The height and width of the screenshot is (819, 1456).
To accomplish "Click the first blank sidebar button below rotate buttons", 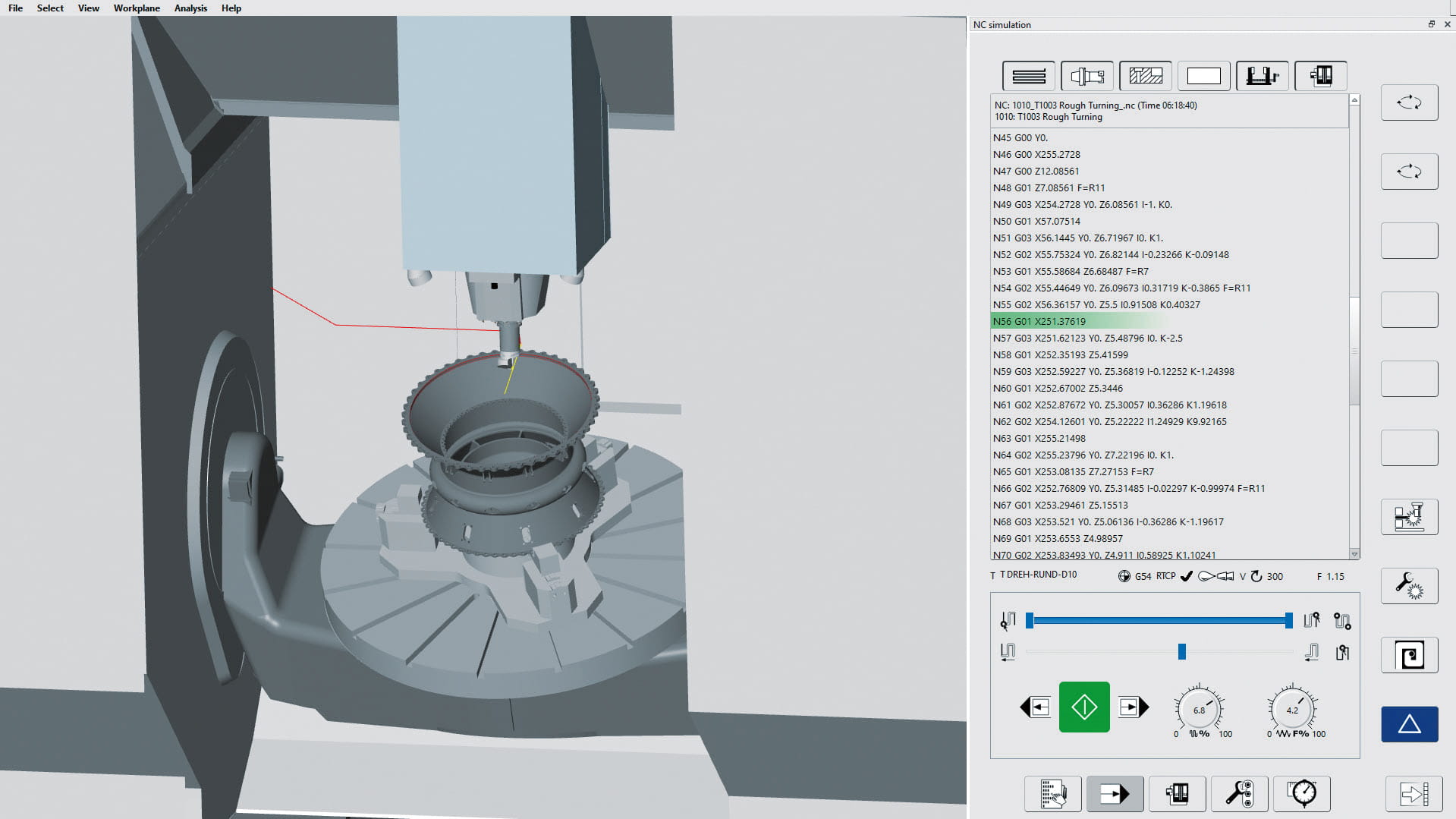I will [x=1409, y=241].
